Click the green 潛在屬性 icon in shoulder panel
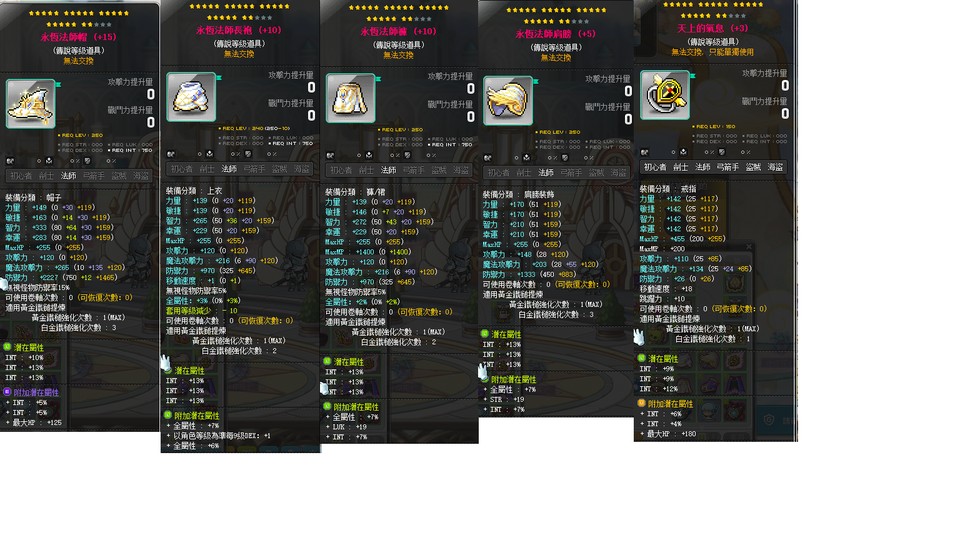960x540 pixels. point(485,334)
